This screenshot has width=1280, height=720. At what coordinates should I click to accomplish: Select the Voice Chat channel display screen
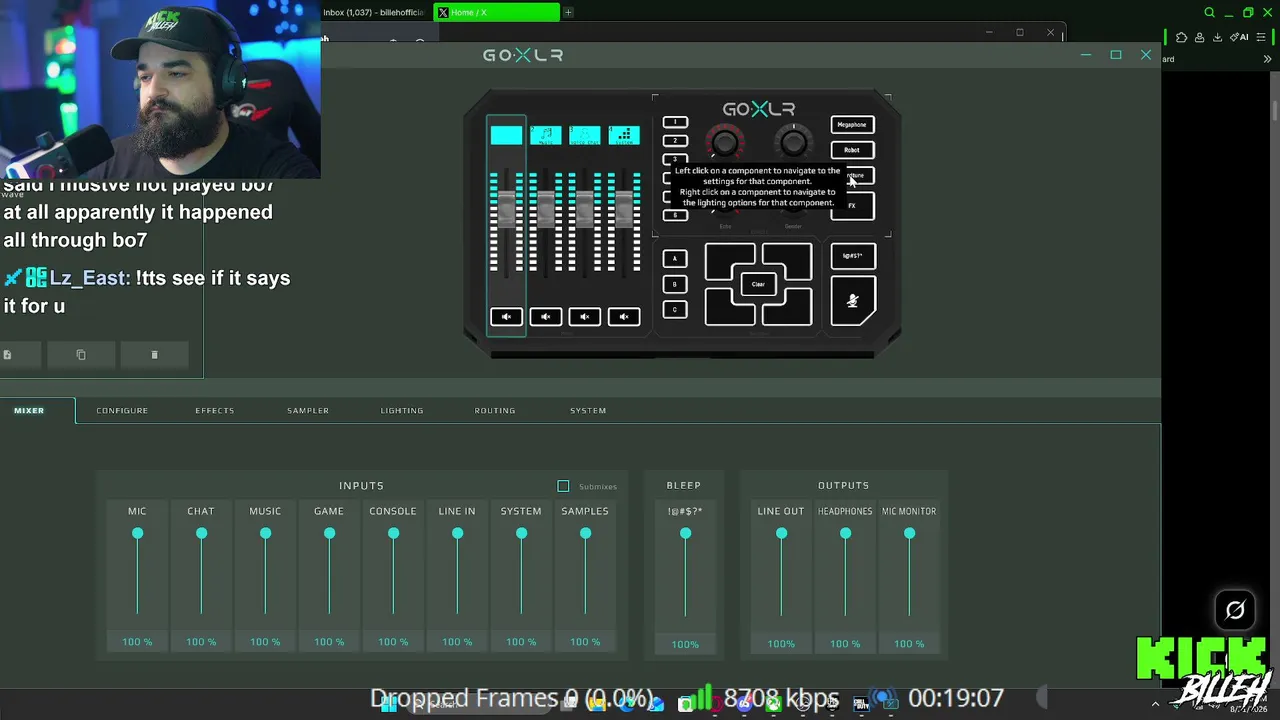pyautogui.click(x=584, y=135)
